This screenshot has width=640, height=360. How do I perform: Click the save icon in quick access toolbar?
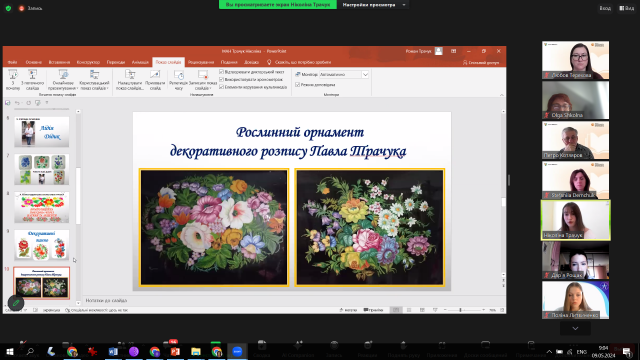pos(7,103)
